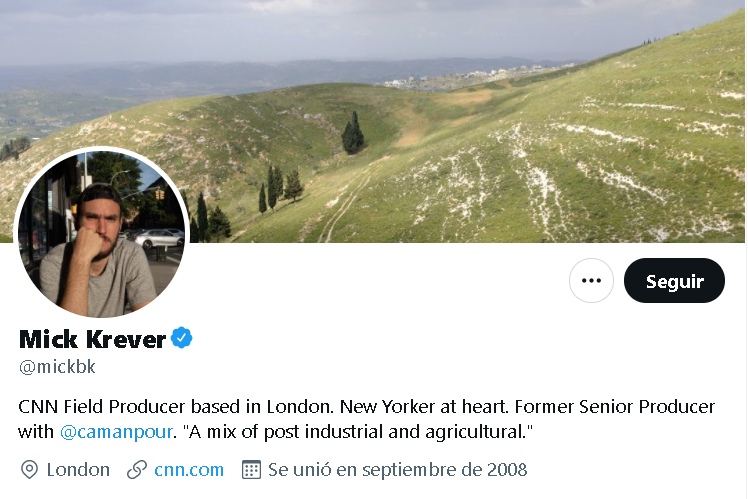Image resolution: width=748 pixels, height=499 pixels.
Task: Visit the cnn.com website link
Action: [189, 469]
